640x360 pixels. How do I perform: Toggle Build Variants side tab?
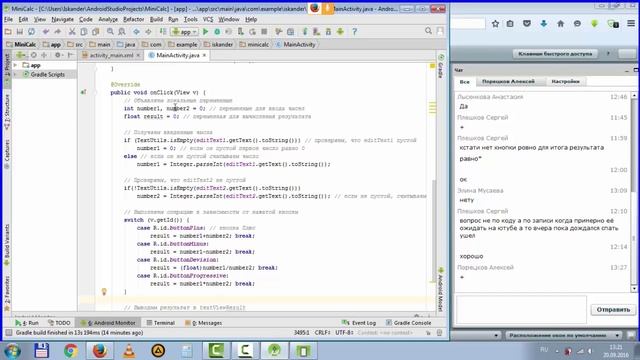pos(7,245)
